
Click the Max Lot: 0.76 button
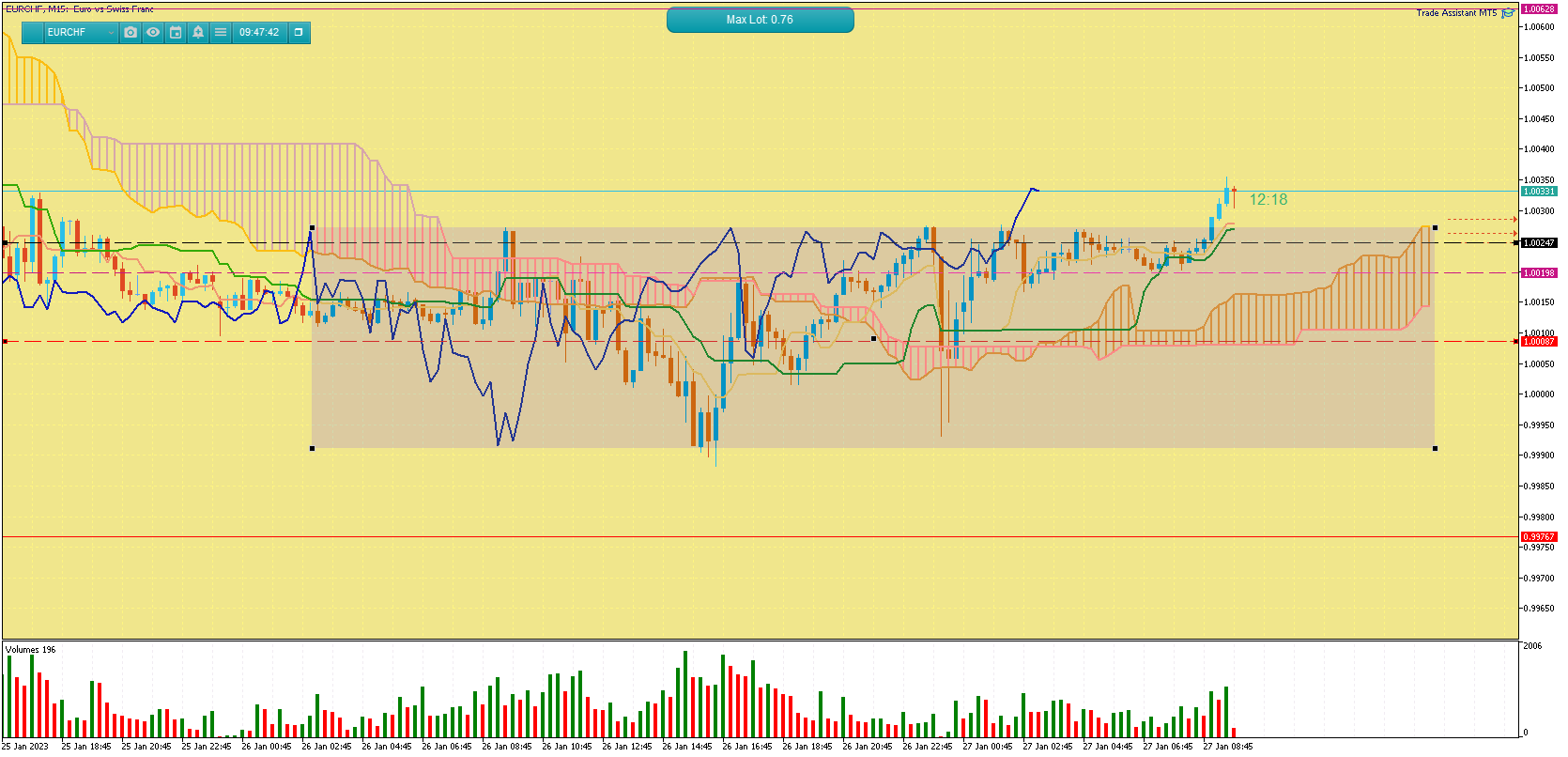click(760, 20)
